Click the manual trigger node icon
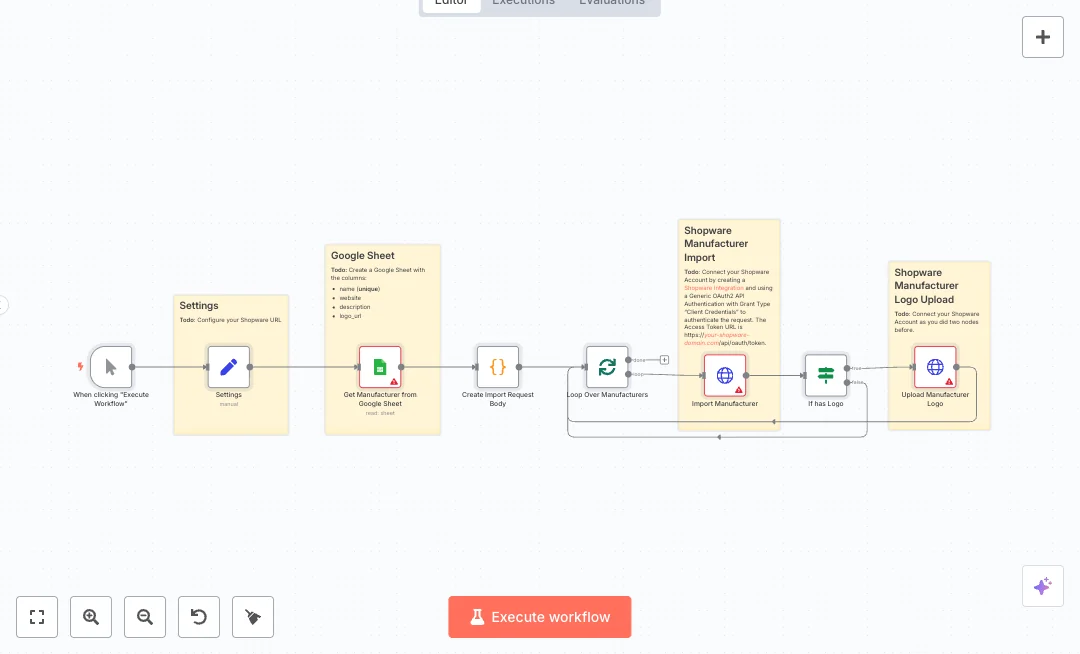The width and height of the screenshot is (1080, 654). point(110,367)
